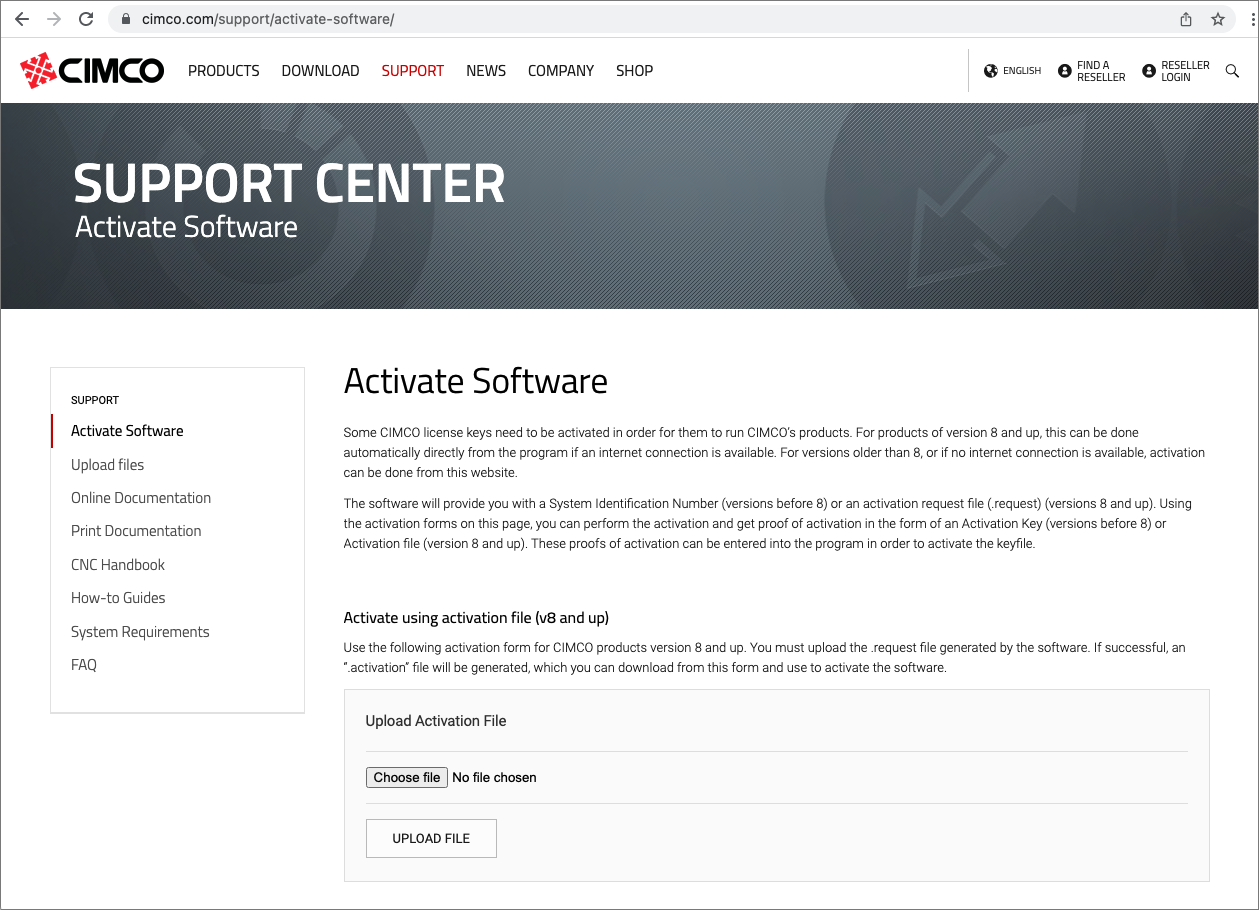
Task: Open the How-to Guides page
Action: pyautogui.click(x=118, y=597)
